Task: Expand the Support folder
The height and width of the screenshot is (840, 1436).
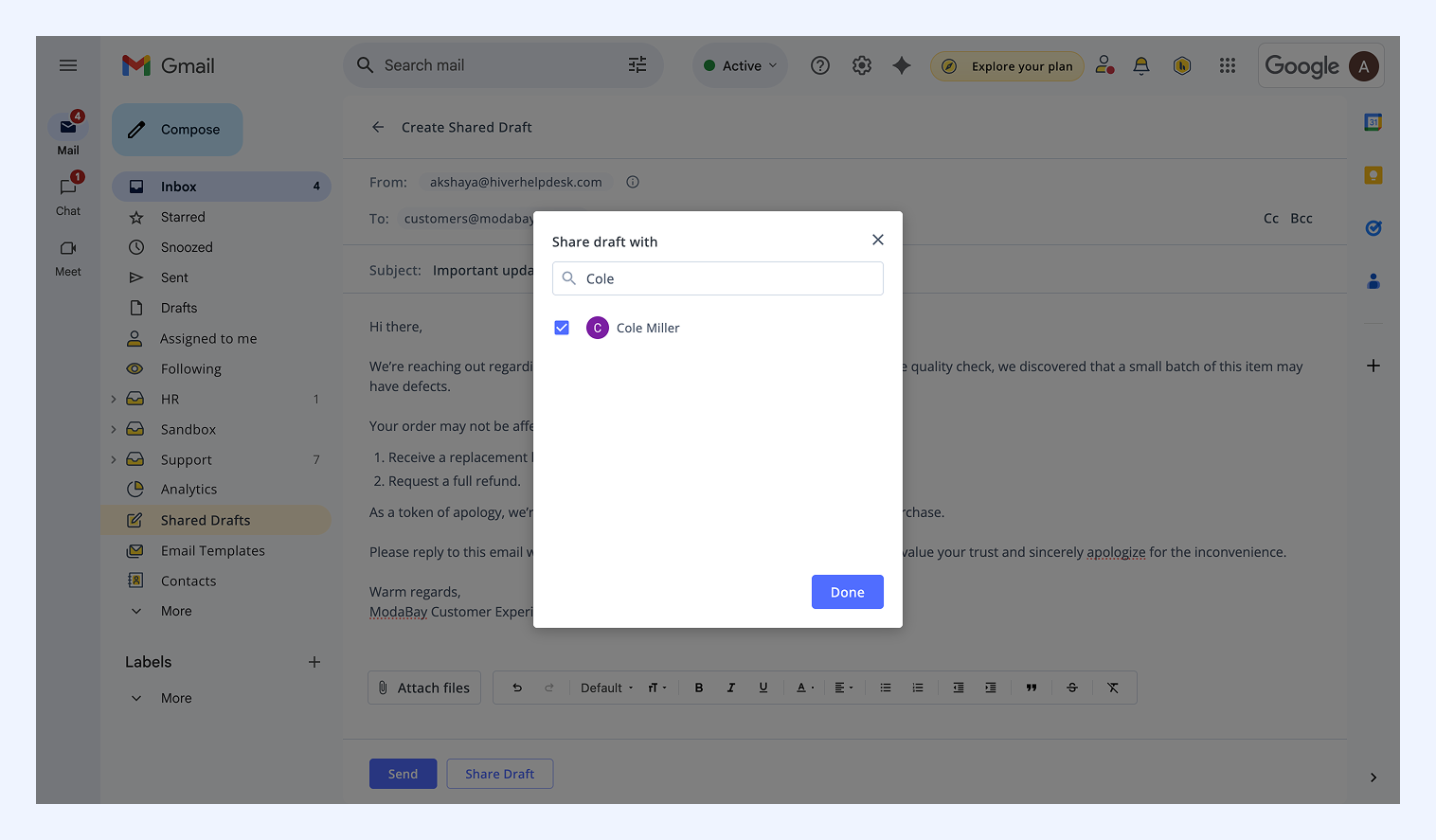Action: tap(114, 459)
